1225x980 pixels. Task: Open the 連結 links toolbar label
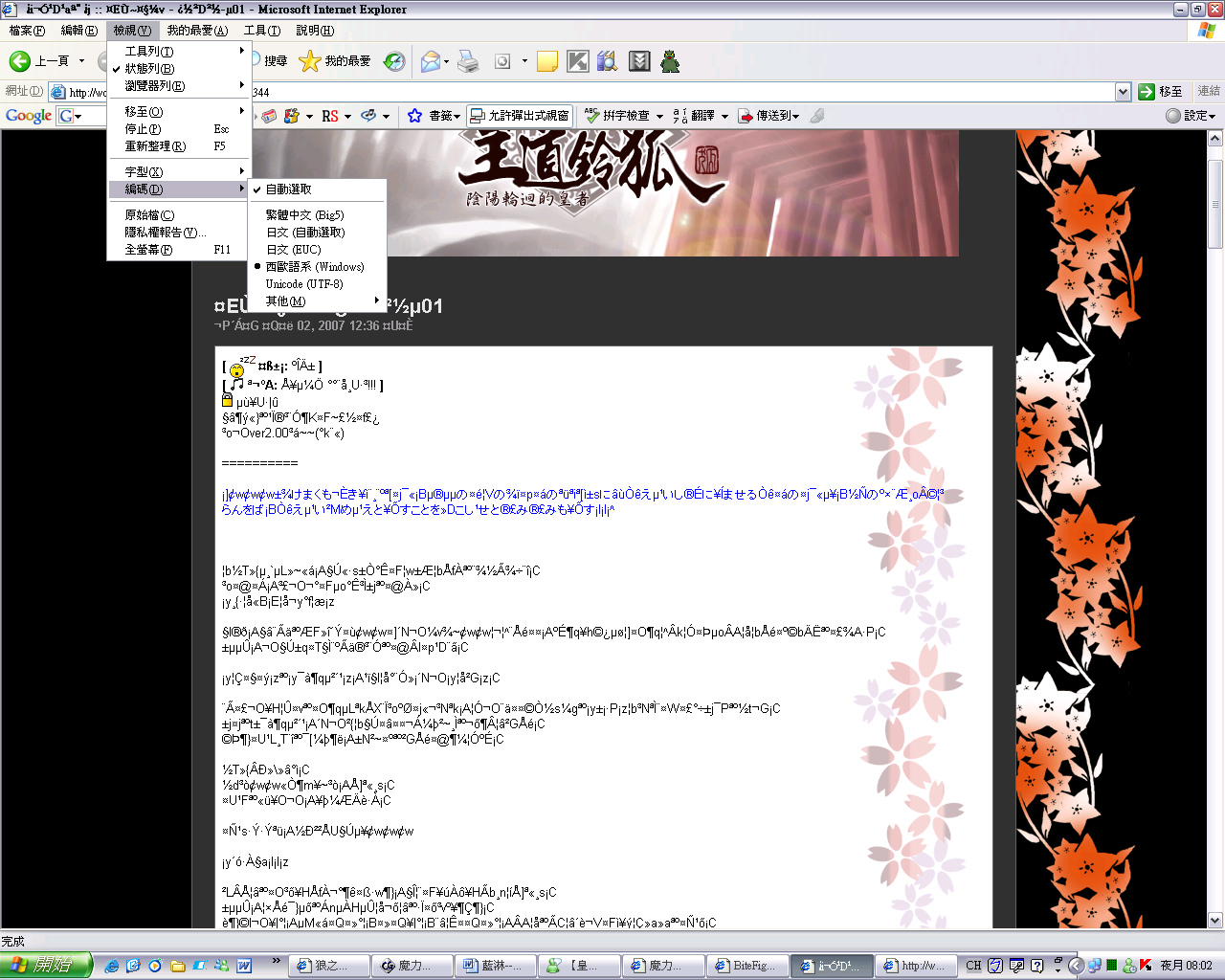click(1209, 92)
